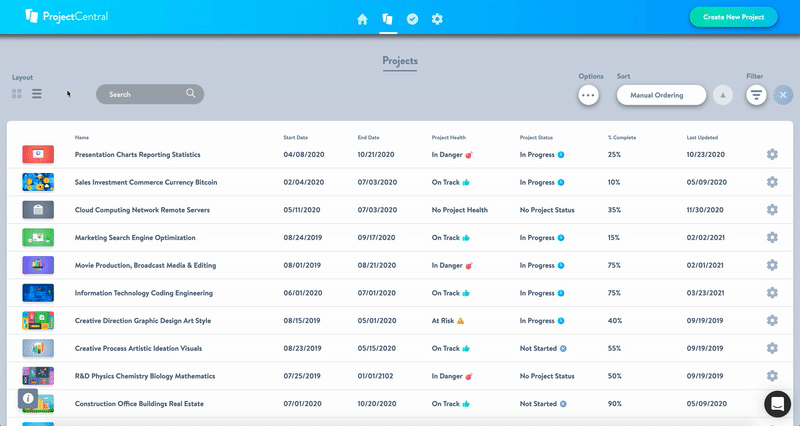The image size is (800, 426).
Task: Click At Risk health for Creative Direction row
Action: [447, 321]
